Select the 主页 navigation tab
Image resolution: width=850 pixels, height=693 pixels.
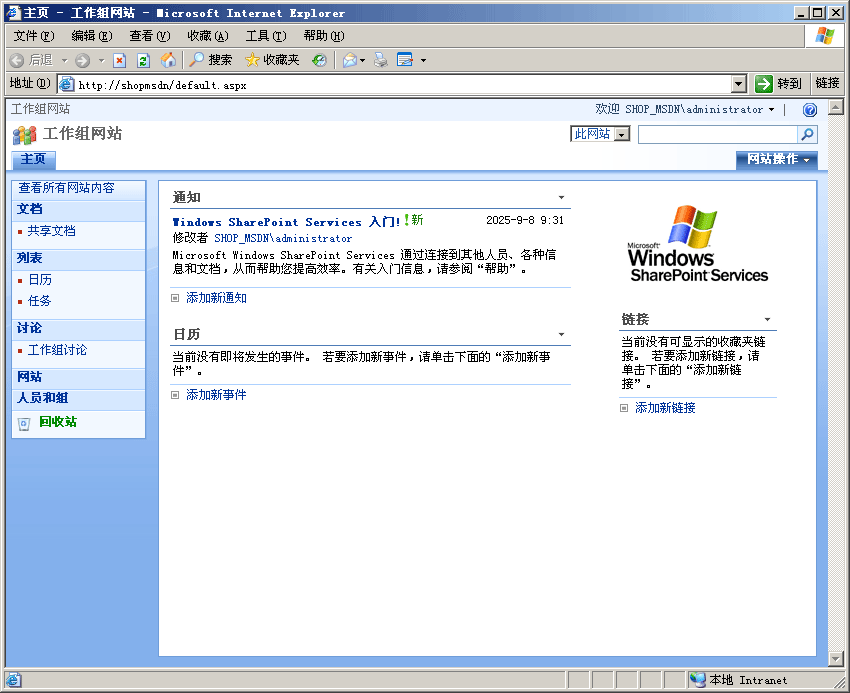click(x=34, y=159)
